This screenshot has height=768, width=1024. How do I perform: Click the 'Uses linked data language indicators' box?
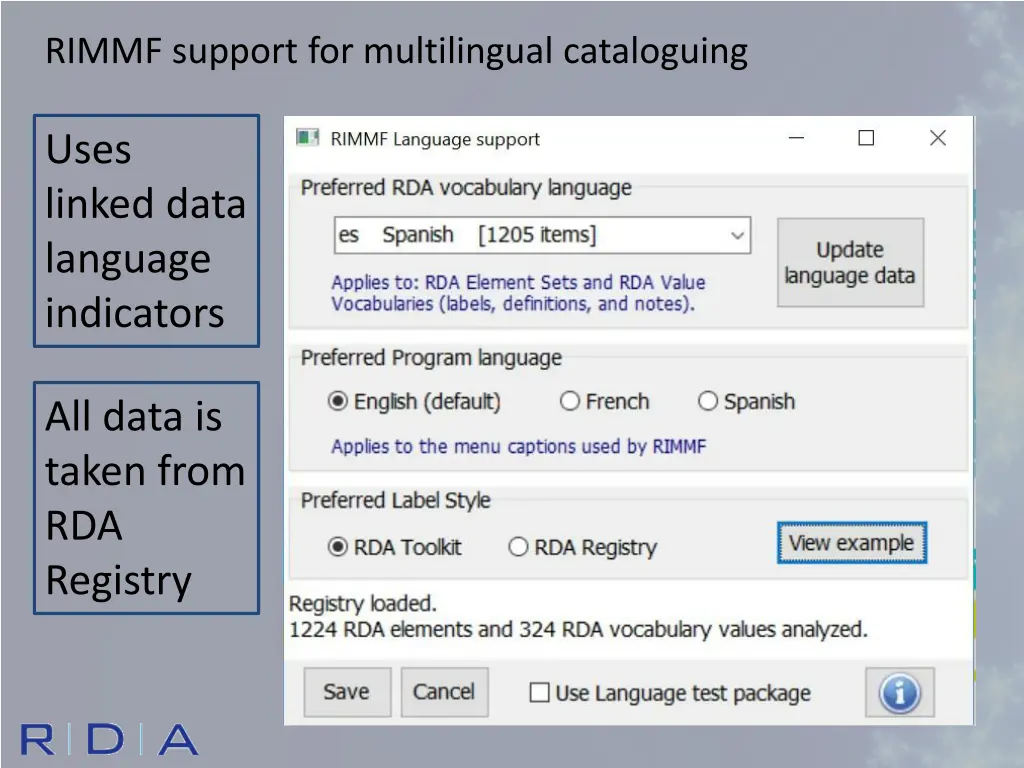[x=146, y=231]
